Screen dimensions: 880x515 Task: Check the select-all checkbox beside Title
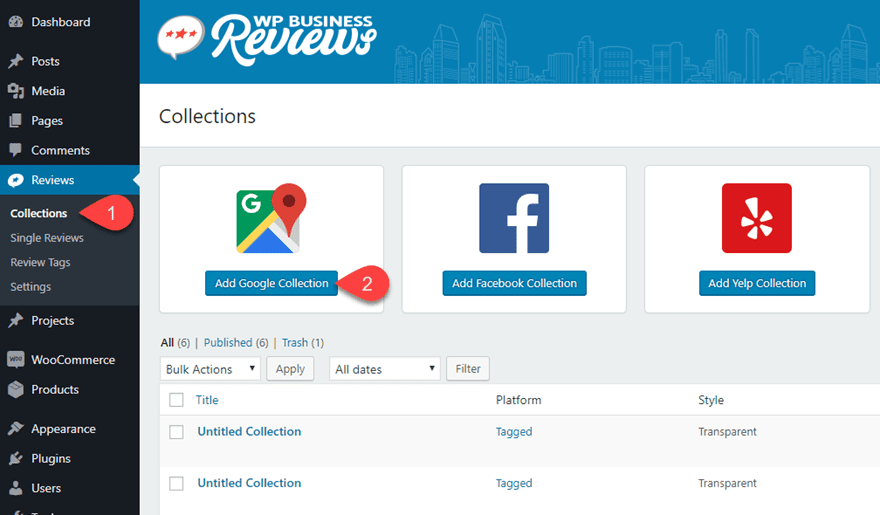click(x=176, y=400)
